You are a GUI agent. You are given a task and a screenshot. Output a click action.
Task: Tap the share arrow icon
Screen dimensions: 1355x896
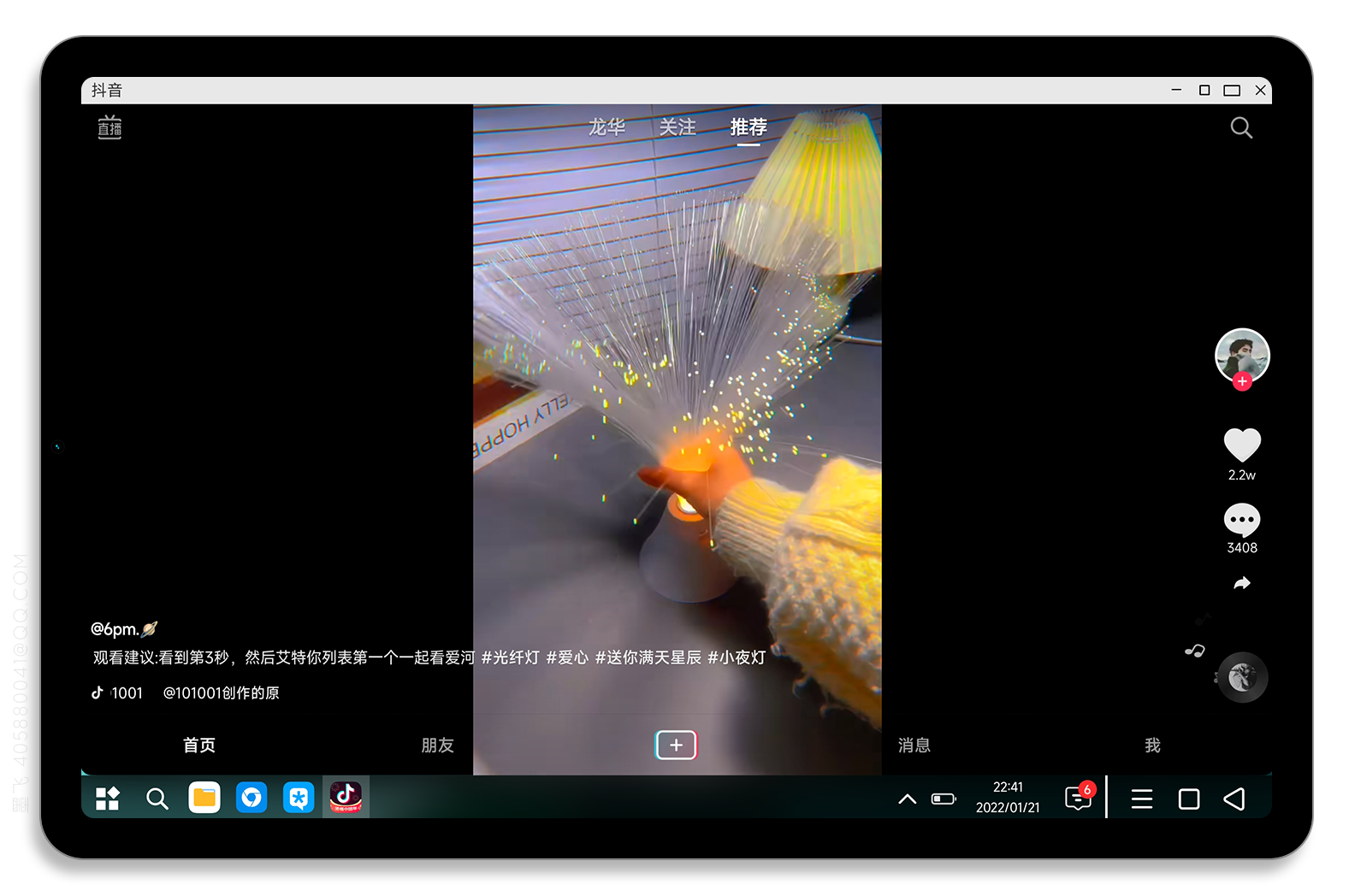(x=1242, y=583)
